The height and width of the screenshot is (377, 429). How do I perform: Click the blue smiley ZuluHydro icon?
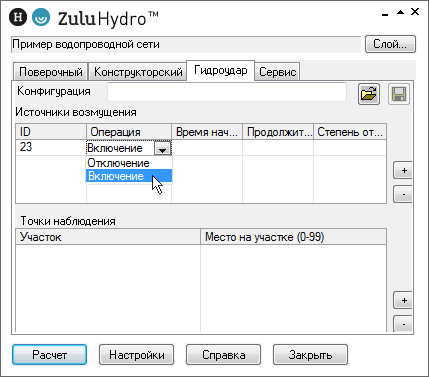[41, 17]
